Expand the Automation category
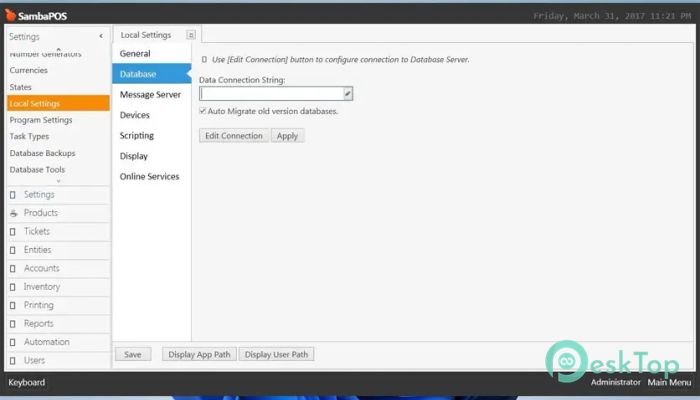Screen dimensions: 700x400 pyautogui.click(x=58, y=342)
